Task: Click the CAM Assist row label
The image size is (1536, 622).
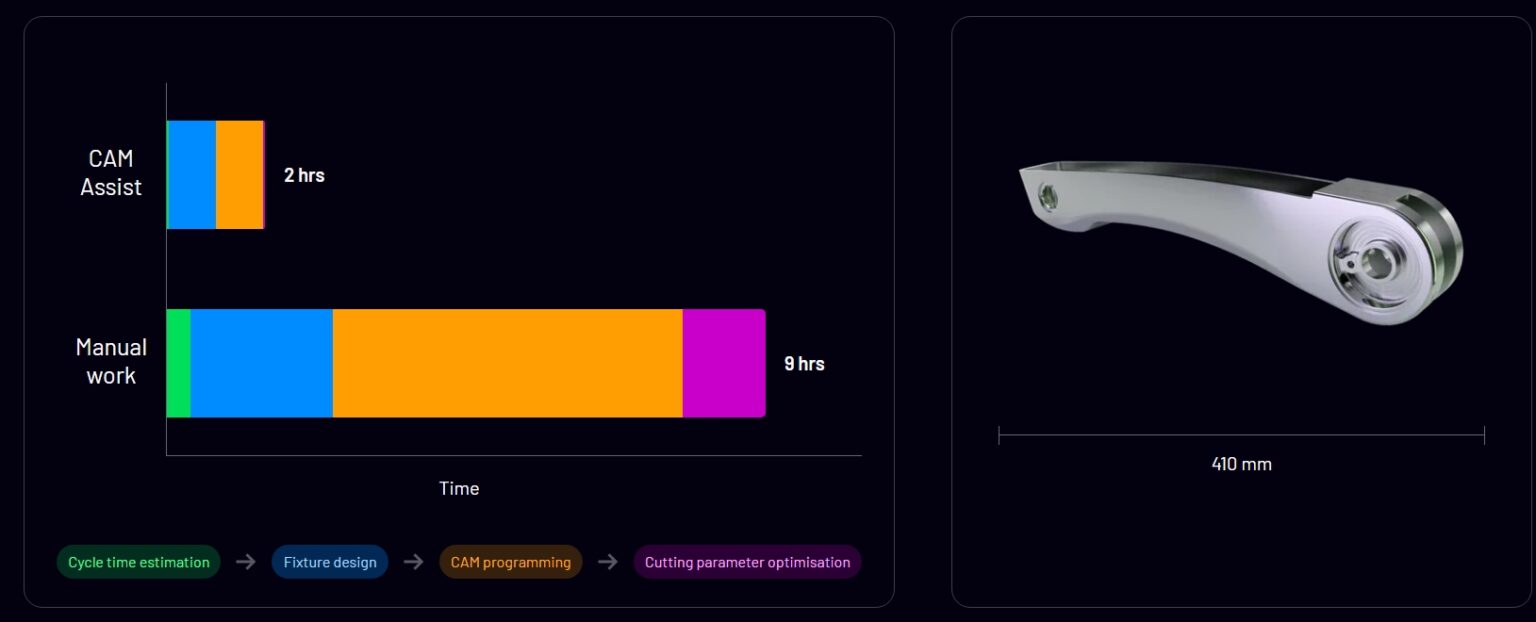Action: (x=111, y=173)
